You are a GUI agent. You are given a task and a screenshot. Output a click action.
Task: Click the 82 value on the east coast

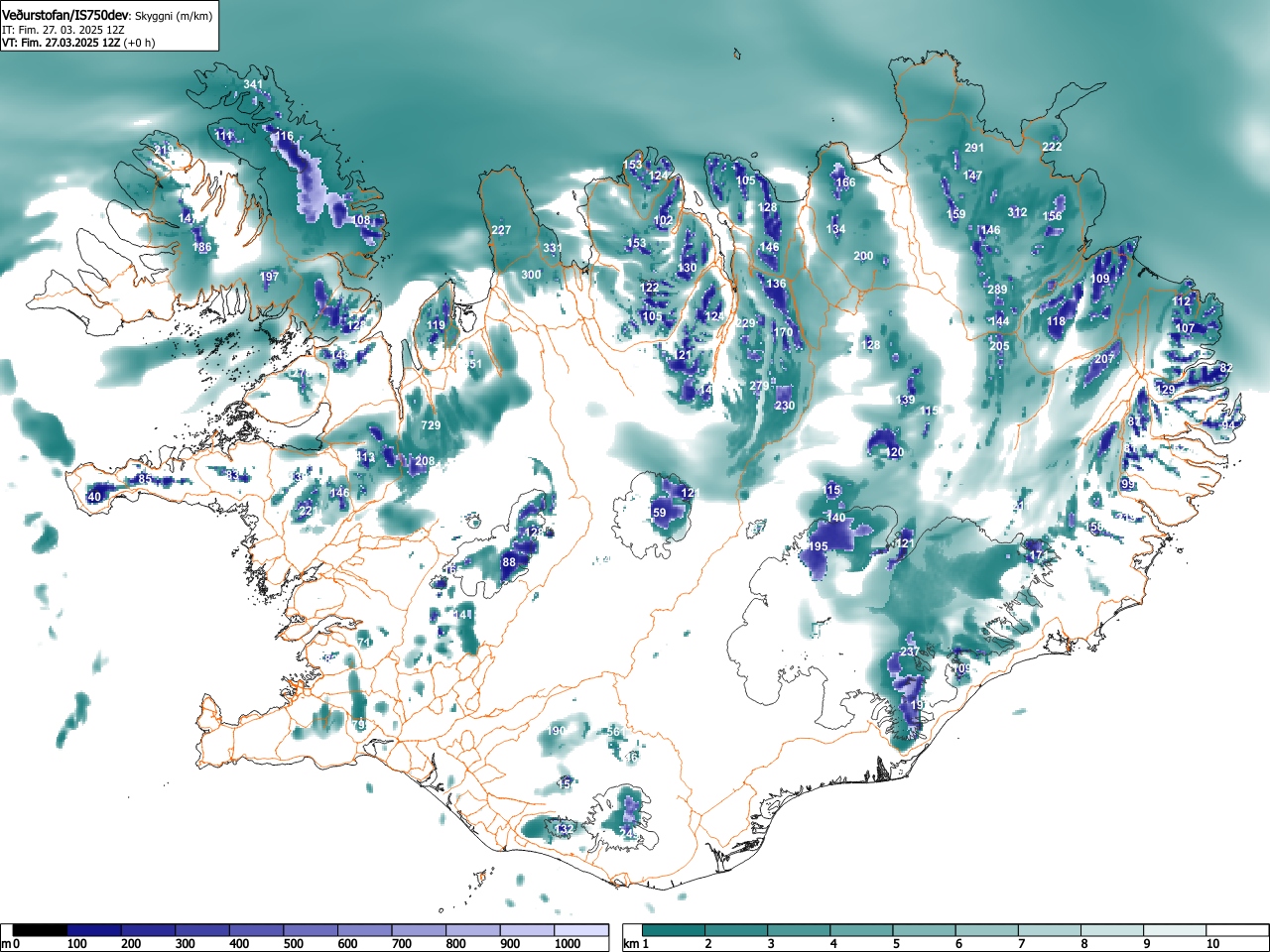[1226, 368]
